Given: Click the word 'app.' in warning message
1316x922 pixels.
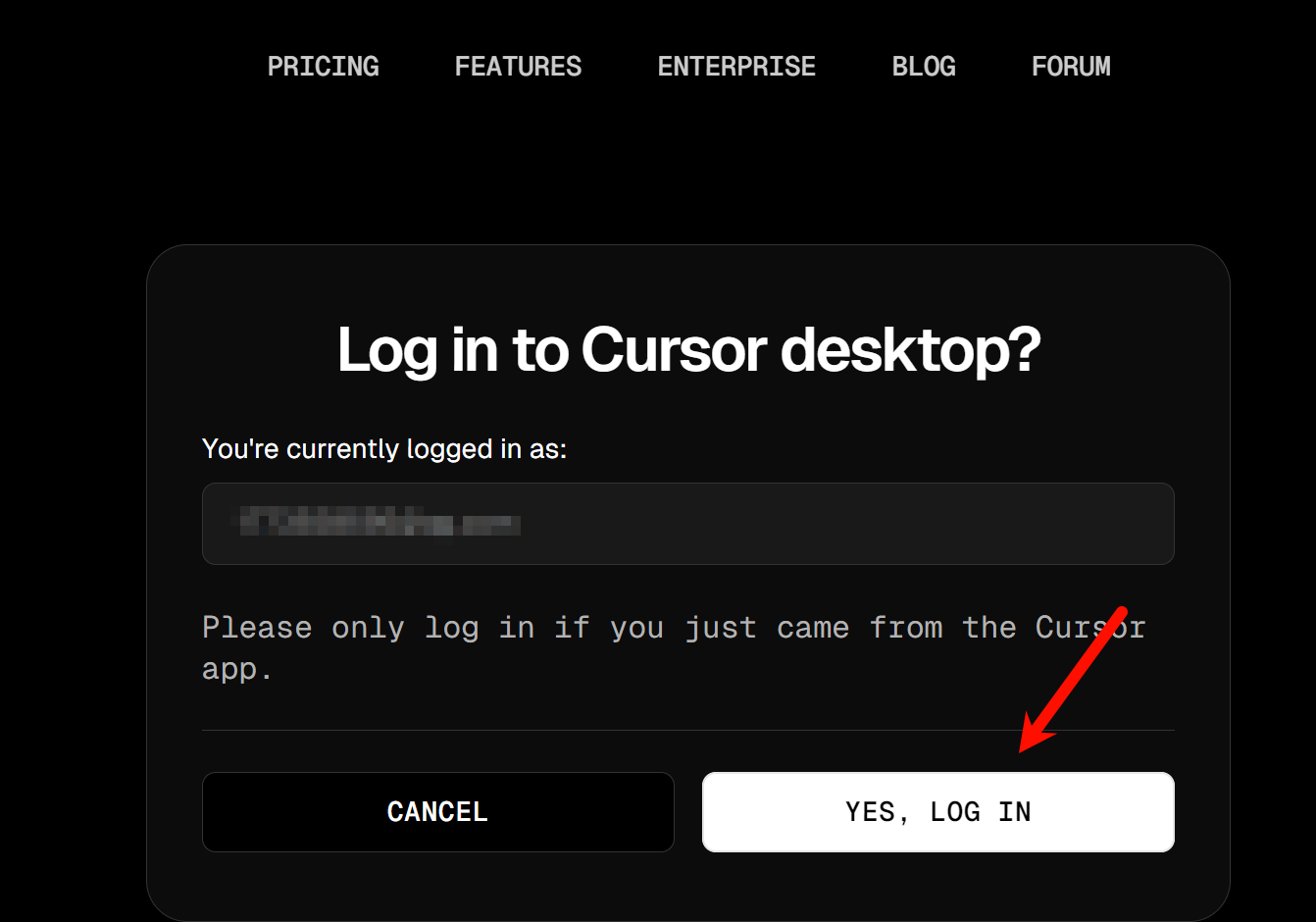Looking at the screenshot, I should [236, 670].
